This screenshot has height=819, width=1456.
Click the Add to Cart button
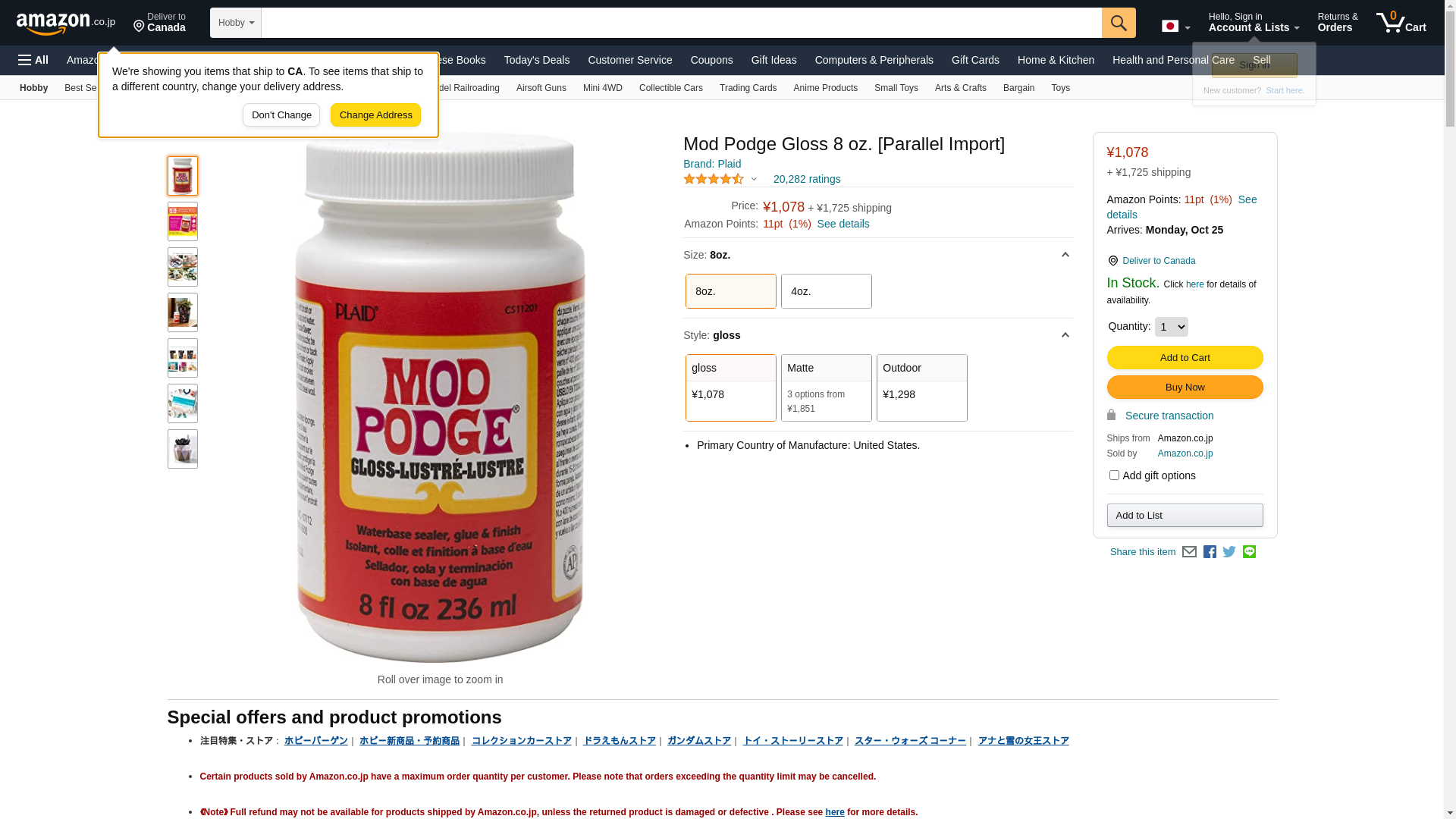[x=1185, y=358]
